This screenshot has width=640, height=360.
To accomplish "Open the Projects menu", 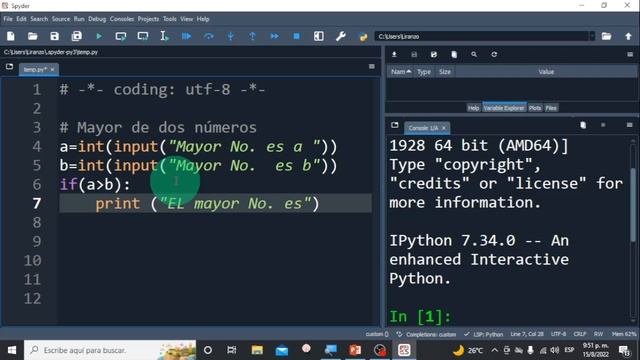I will (149, 19).
